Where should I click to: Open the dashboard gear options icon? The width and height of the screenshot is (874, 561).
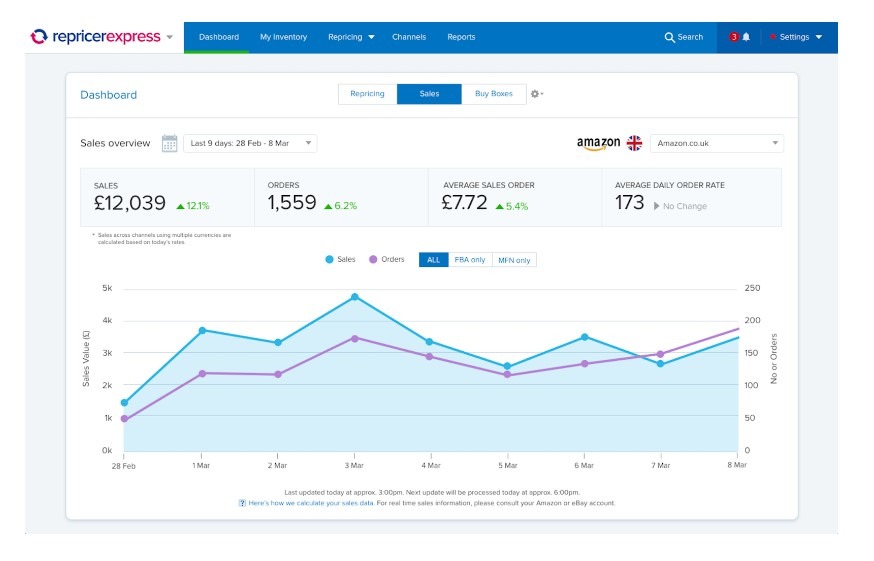536,94
